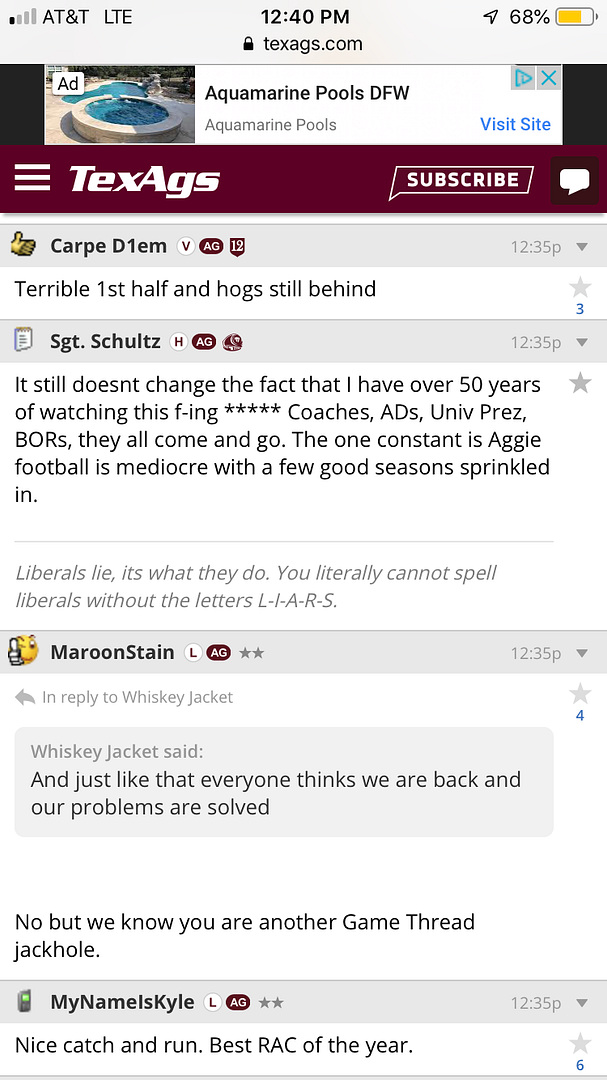Expand options for Sgt. Schultz's post
Viewport: 607px width, 1080px height.
point(583,343)
